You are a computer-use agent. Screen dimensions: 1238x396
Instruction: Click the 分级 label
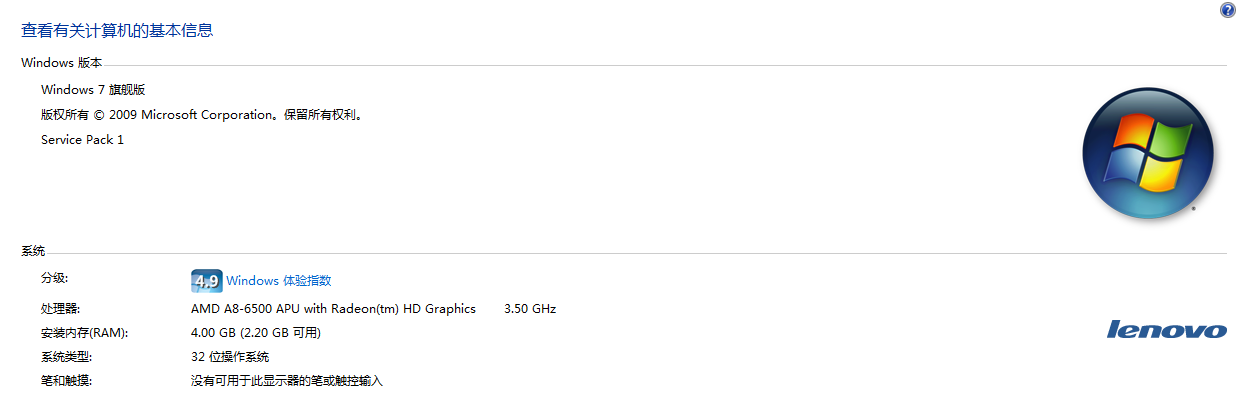pos(54,278)
